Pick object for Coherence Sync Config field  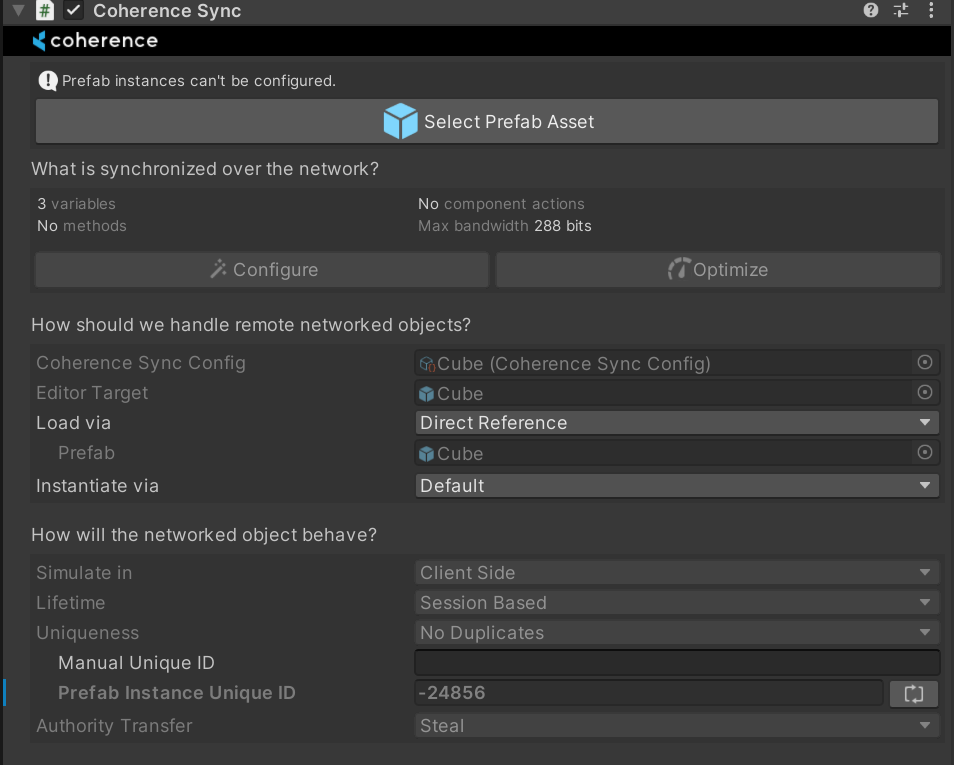(925, 363)
